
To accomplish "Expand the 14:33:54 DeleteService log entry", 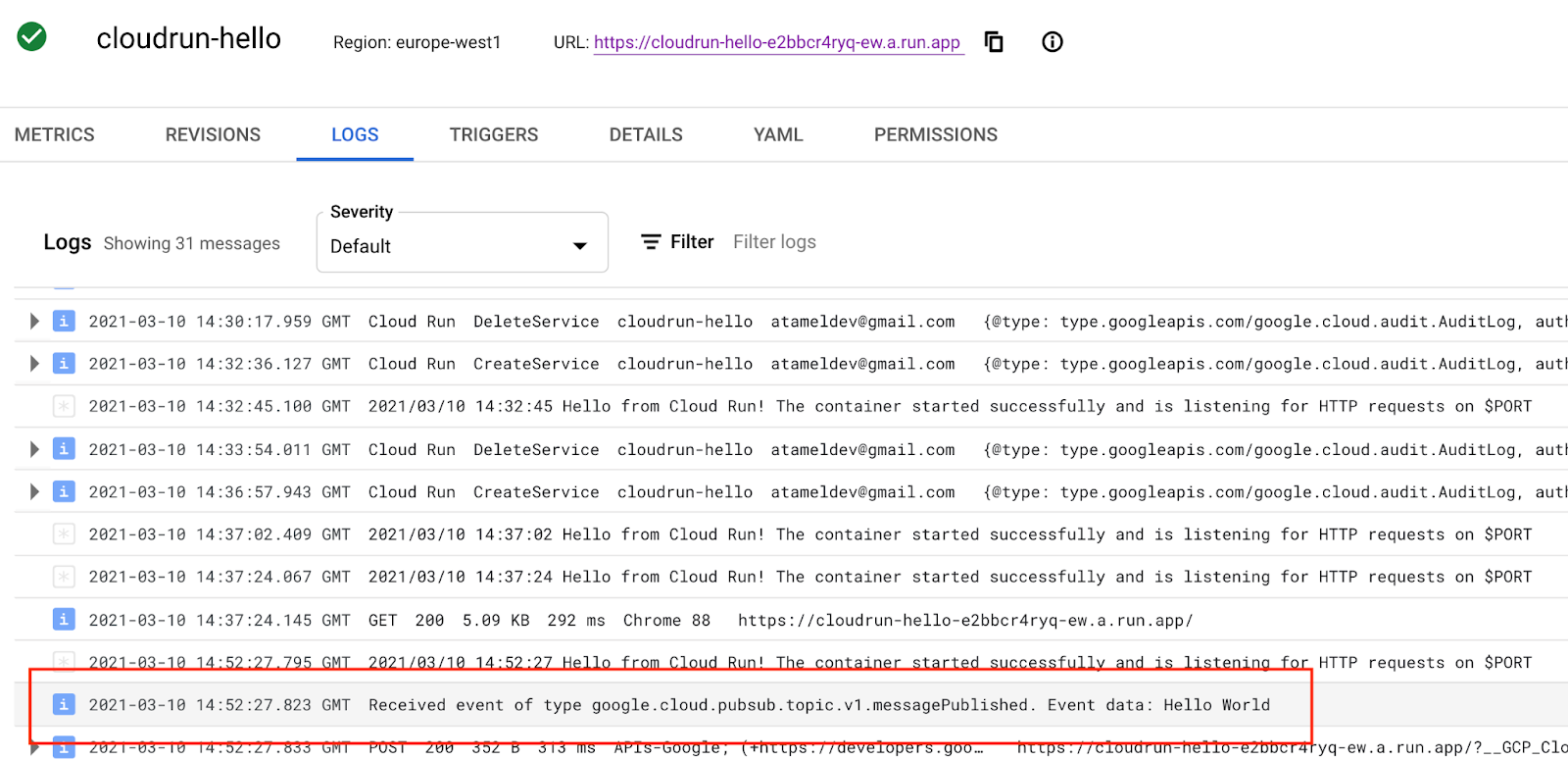I will click(x=34, y=449).
